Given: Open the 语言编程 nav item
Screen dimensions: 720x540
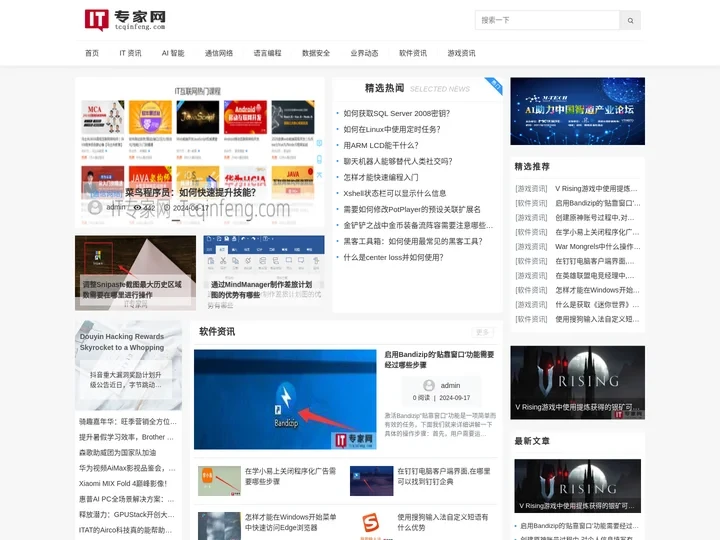Looking at the screenshot, I should 267,53.
